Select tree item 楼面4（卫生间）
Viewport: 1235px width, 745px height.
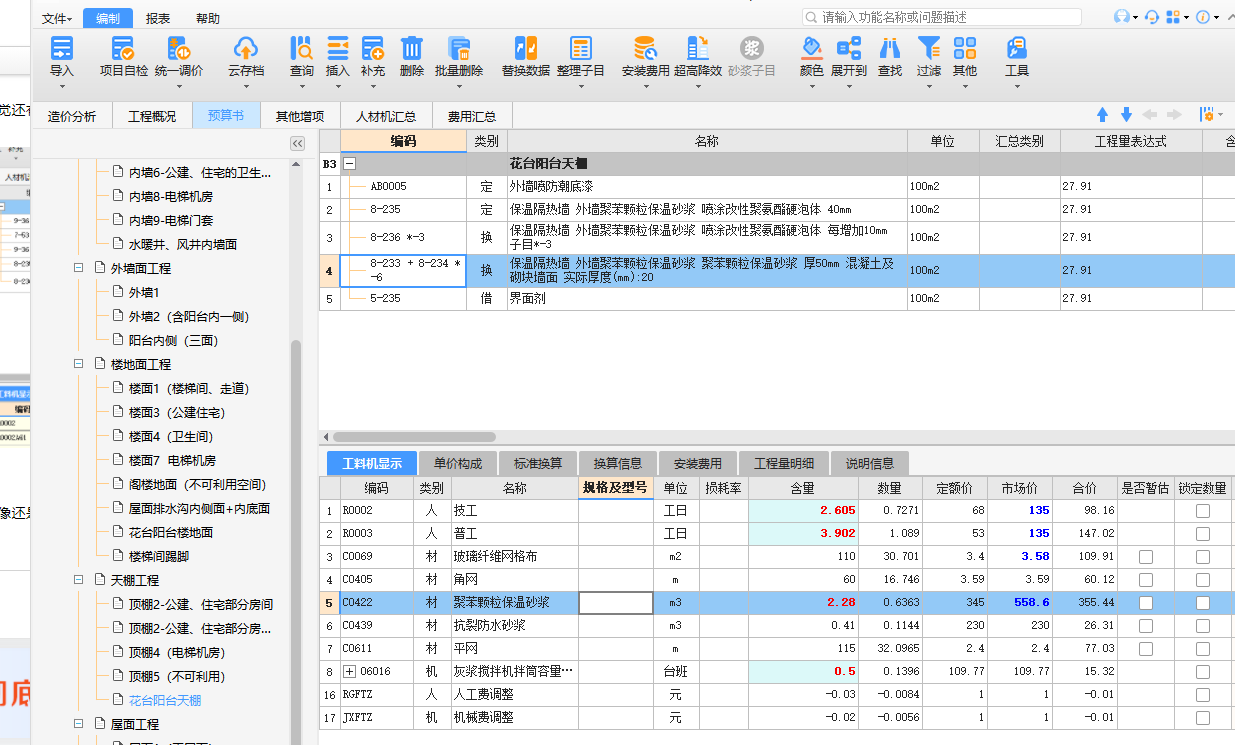[x=171, y=436]
